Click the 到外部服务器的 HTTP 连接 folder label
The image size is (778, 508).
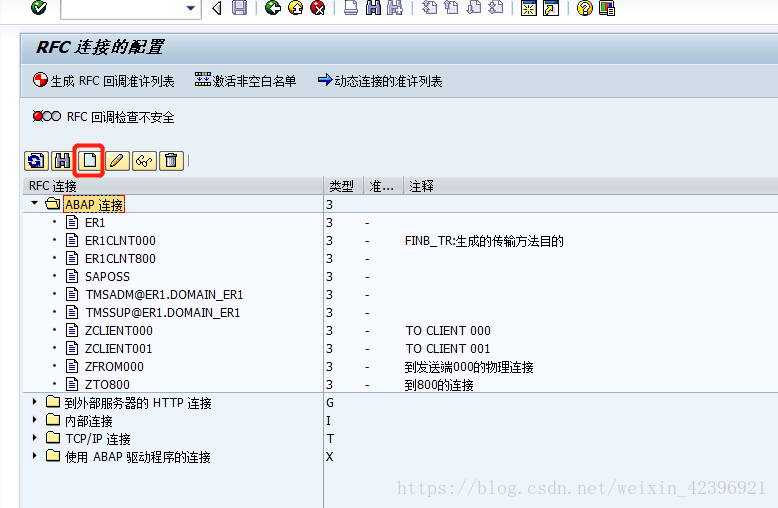[x=138, y=403]
